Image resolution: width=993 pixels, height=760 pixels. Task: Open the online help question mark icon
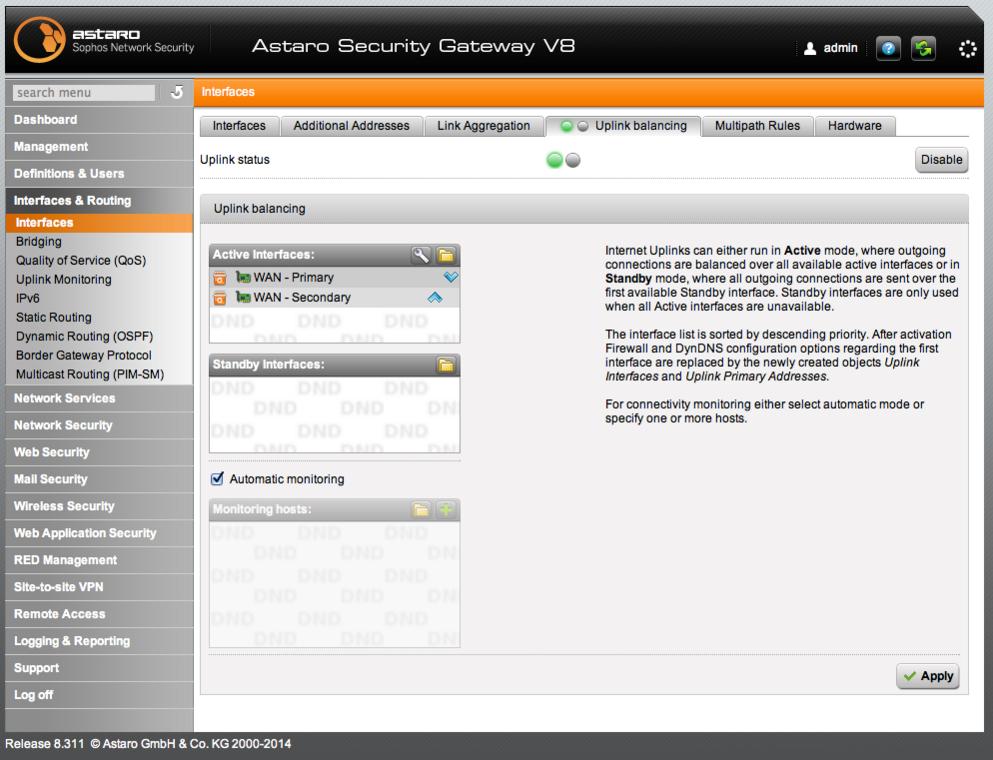point(888,48)
